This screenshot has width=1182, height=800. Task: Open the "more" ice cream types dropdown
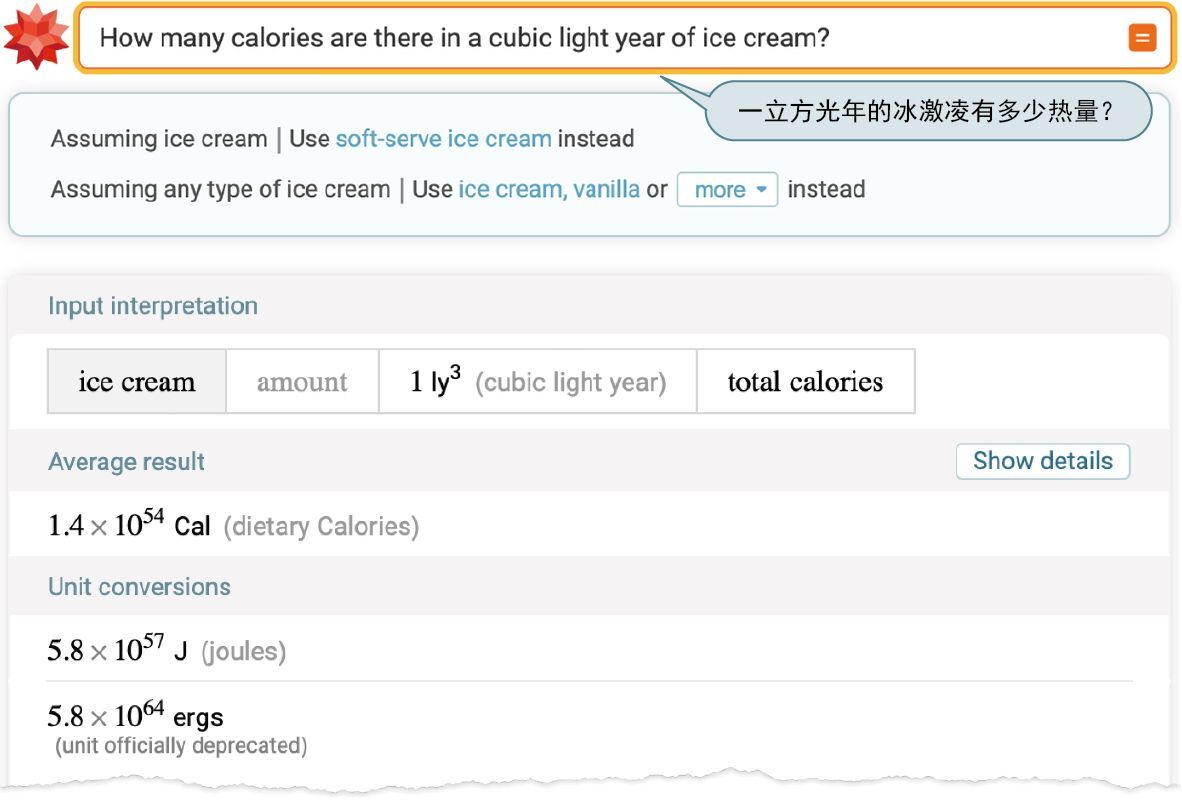[x=727, y=190]
